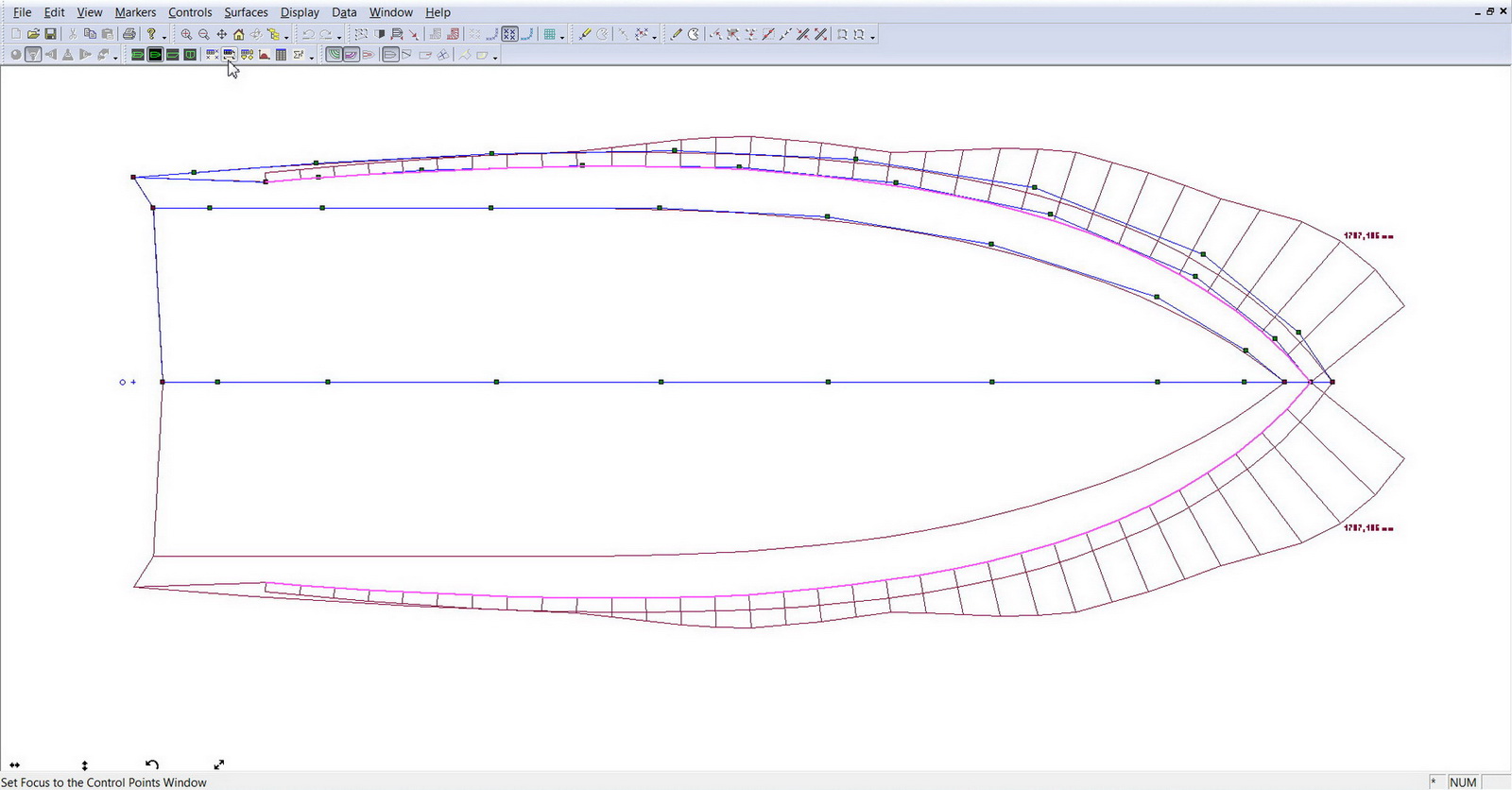Open the Perspective view sphere icon

point(15,55)
